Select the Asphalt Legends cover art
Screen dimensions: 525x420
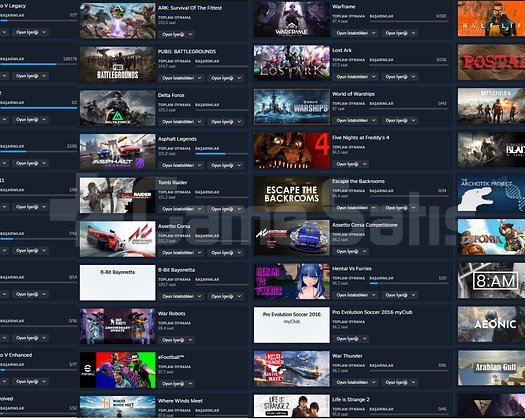118,152
